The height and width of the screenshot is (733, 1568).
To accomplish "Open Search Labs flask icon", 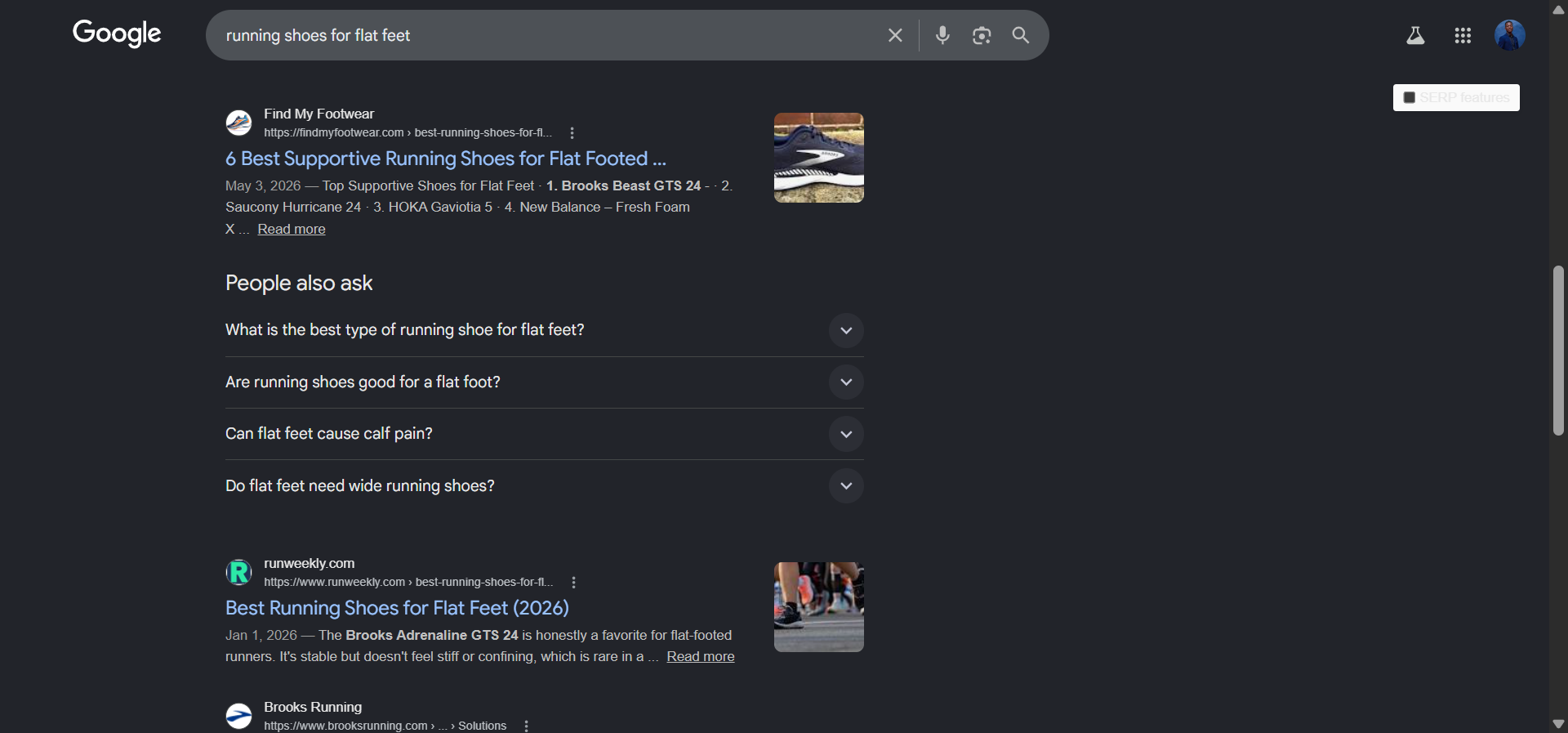I will (1415, 35).
